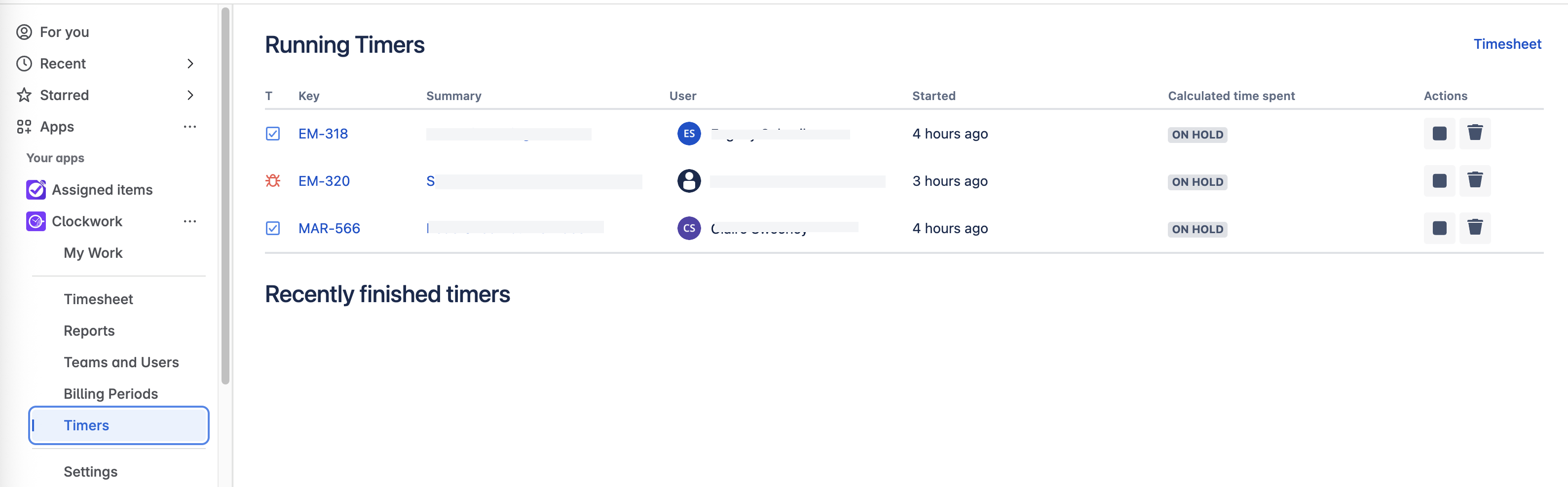Click the sidebar vertical scrollbar
The image size is (1568, 487).
coord(225,195)
